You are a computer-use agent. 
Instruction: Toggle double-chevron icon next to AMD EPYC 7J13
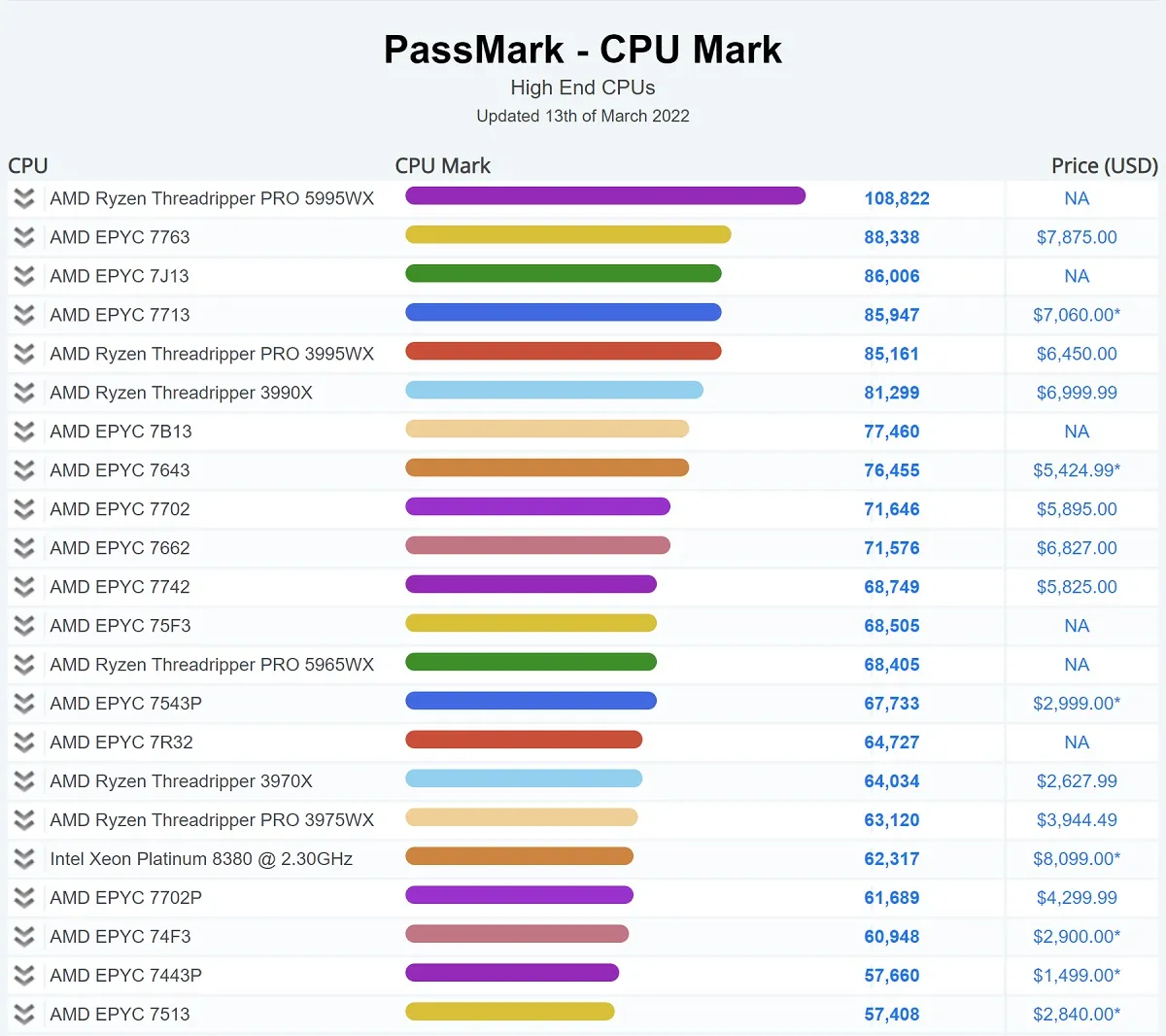click(24, 276)
